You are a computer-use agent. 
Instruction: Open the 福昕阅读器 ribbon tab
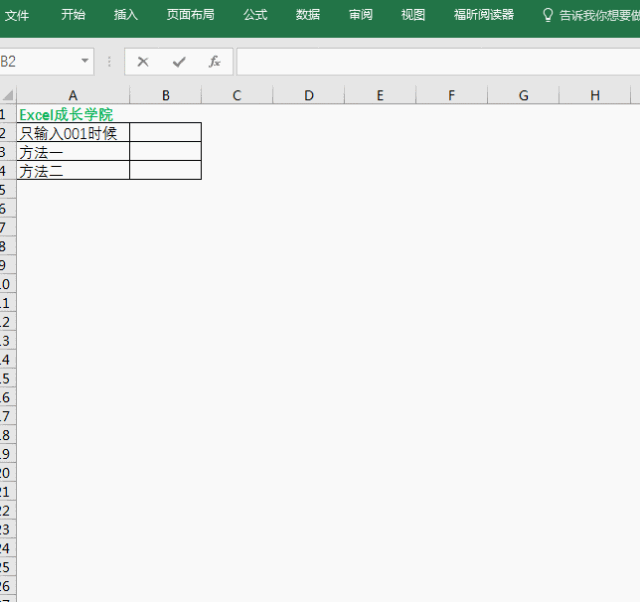[484, 15]
